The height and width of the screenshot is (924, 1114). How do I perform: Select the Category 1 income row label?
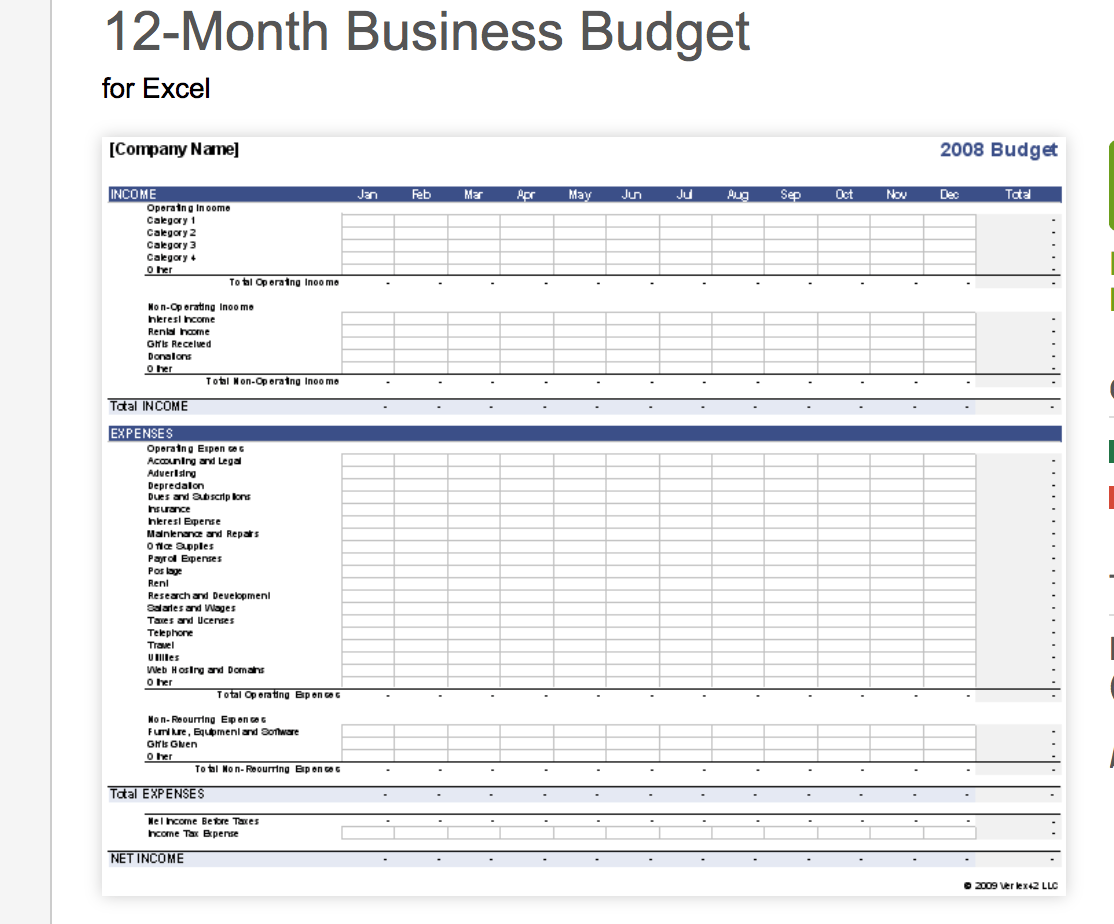tap(175, 220)
